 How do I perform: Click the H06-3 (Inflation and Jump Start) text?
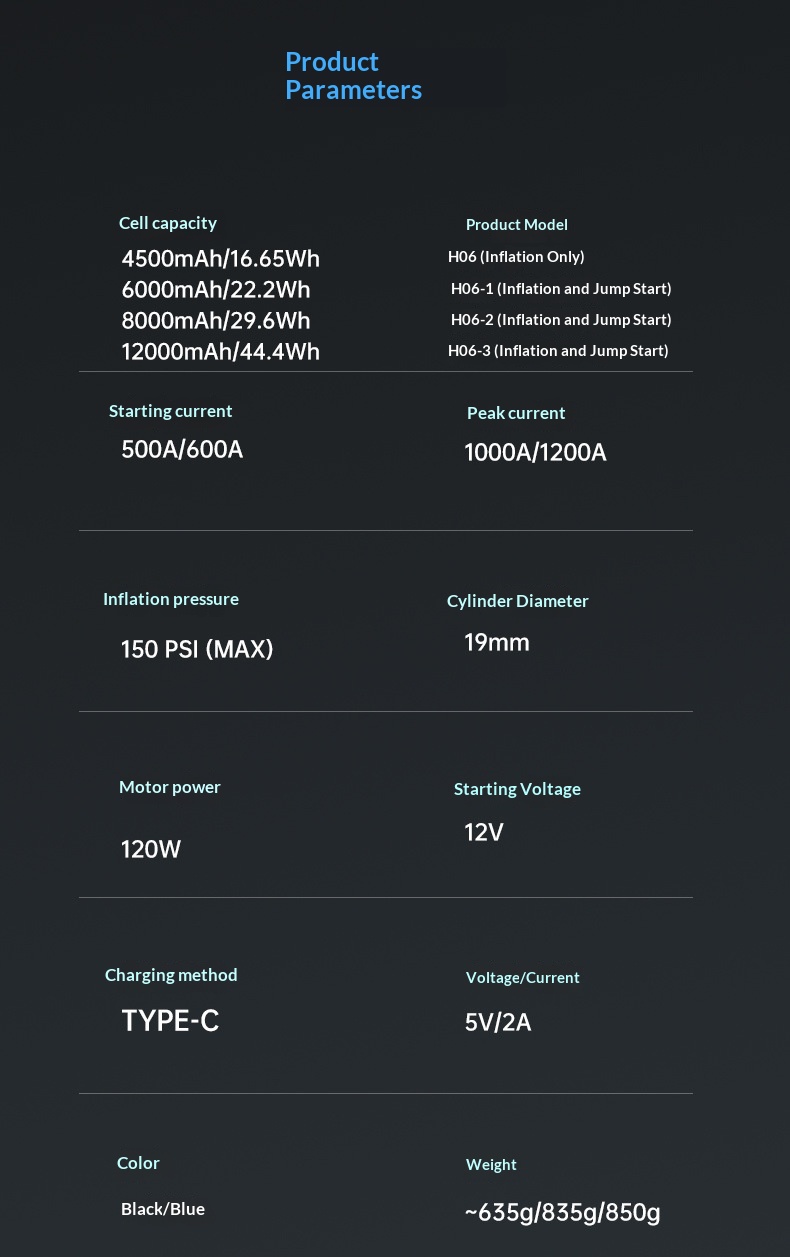click(x=558, y=351)
